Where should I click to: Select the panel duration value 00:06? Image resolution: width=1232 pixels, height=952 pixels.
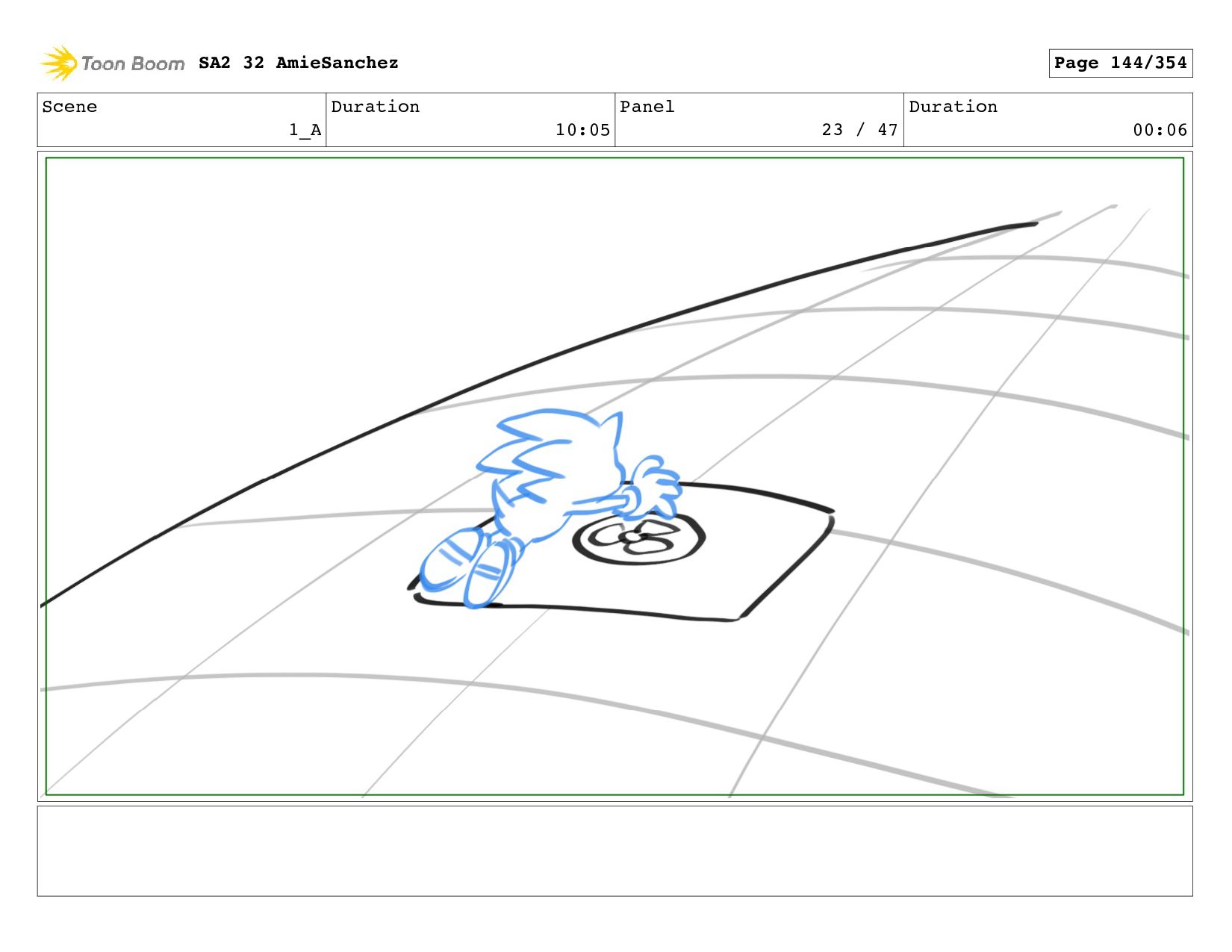coord(1160,130)
